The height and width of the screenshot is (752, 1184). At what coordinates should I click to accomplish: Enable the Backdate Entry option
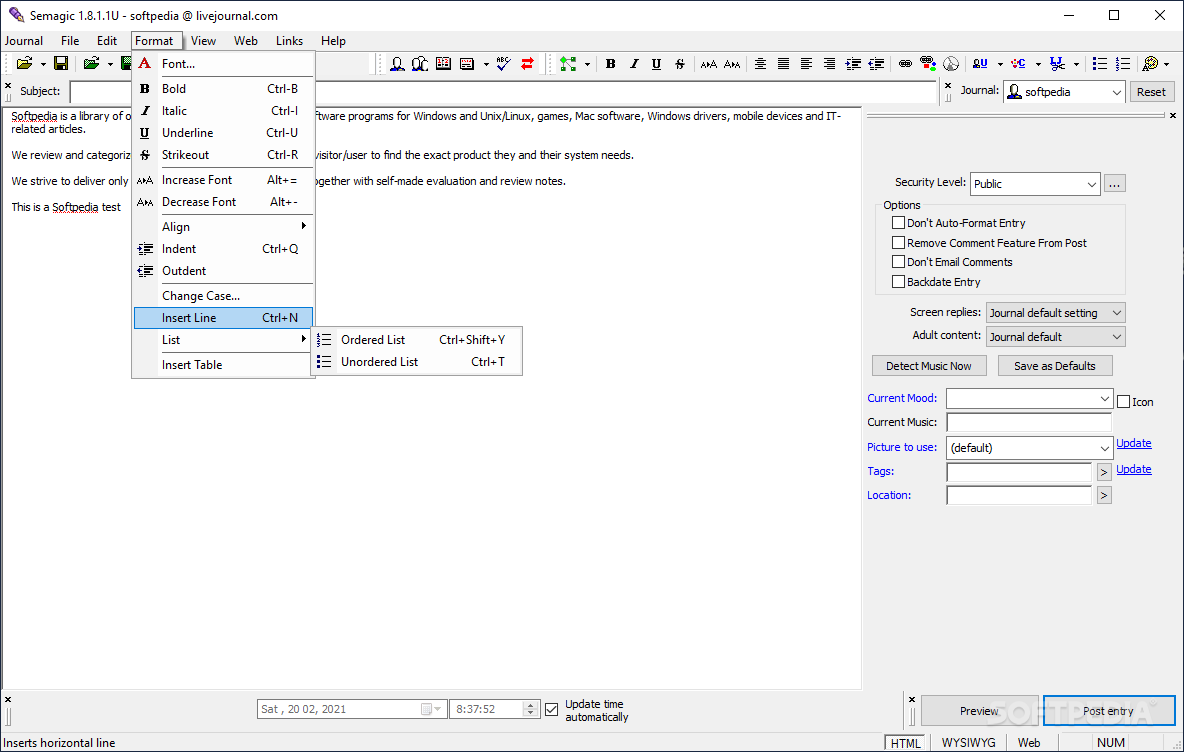899,282
